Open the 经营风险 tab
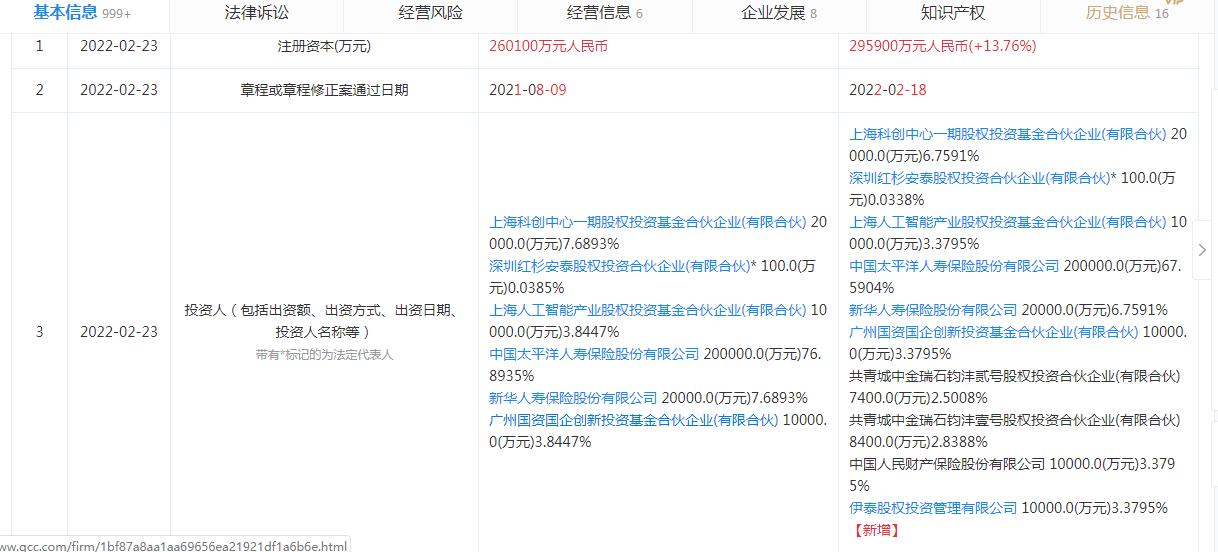Image resolution: width=1218 pixels, height=552 pixels. click(x=430, y=13)
